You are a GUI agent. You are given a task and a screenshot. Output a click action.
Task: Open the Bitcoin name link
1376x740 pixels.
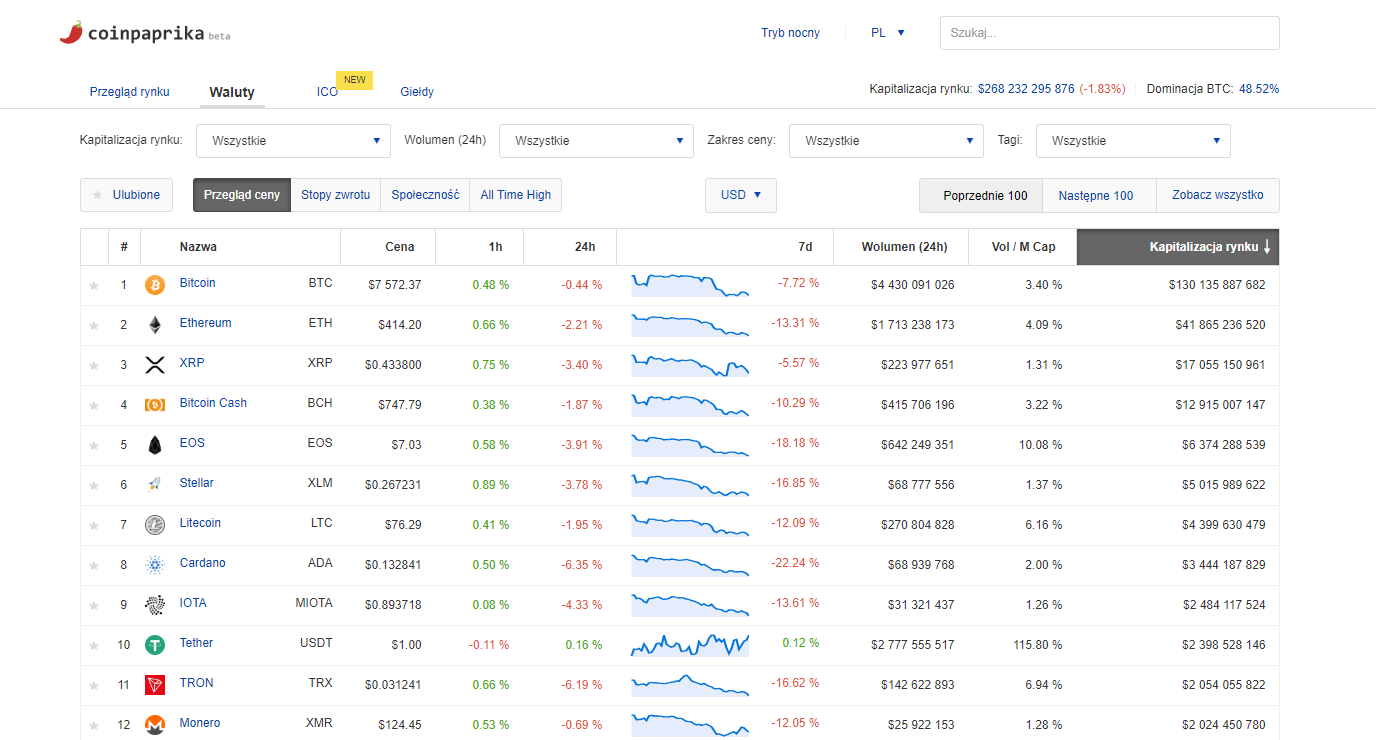pyautogui.click(x=197, y=283)
